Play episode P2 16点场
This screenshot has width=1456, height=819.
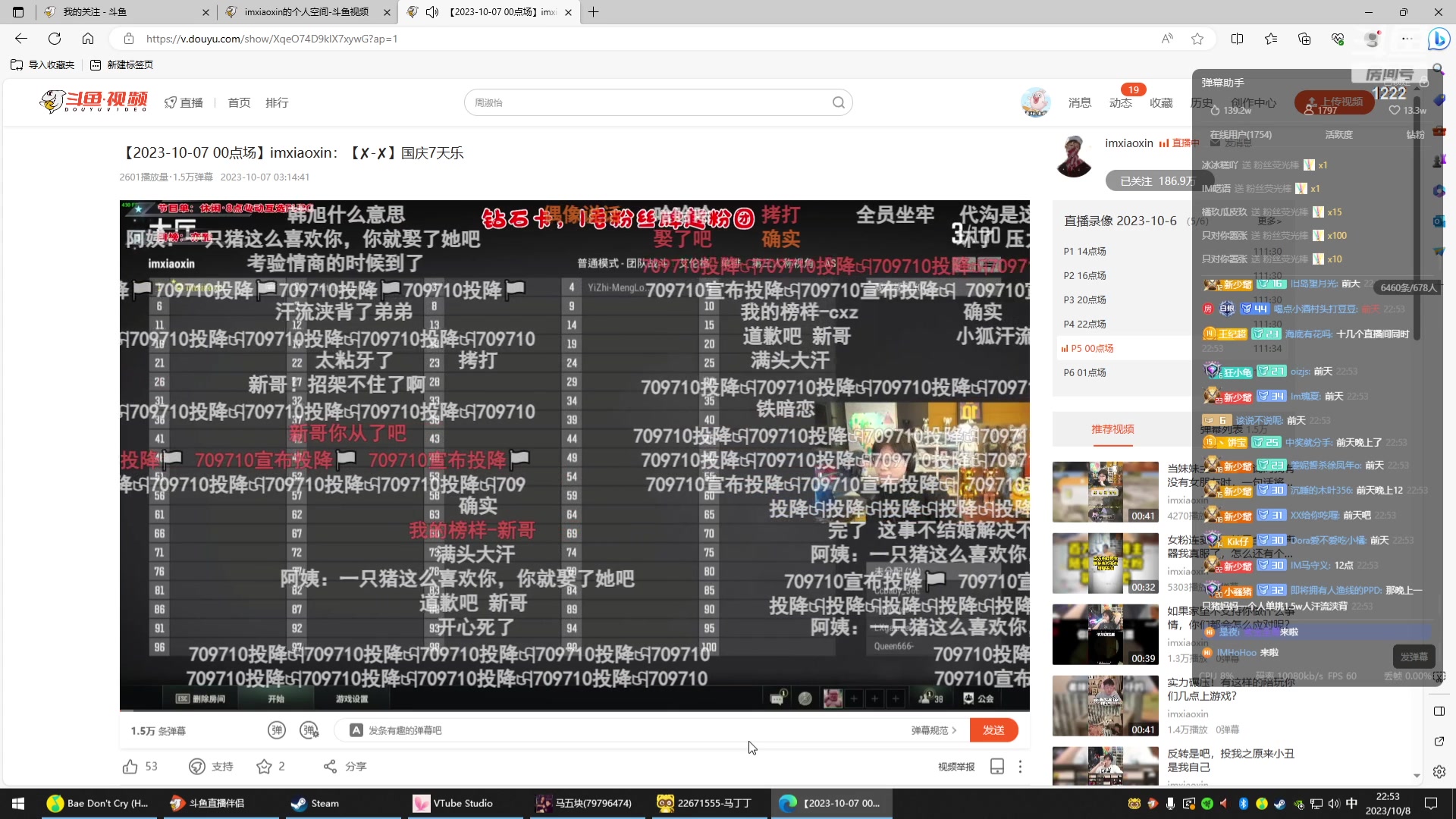[1084, 275]
